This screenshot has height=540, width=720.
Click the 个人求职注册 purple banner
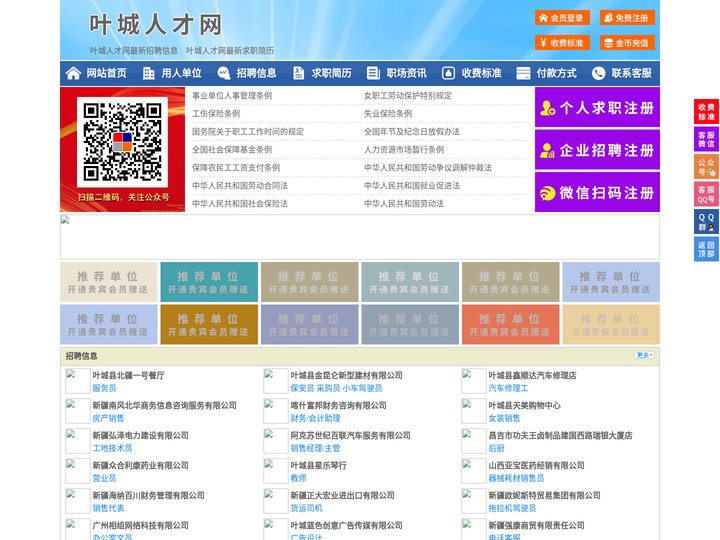[x=597, y=107]
